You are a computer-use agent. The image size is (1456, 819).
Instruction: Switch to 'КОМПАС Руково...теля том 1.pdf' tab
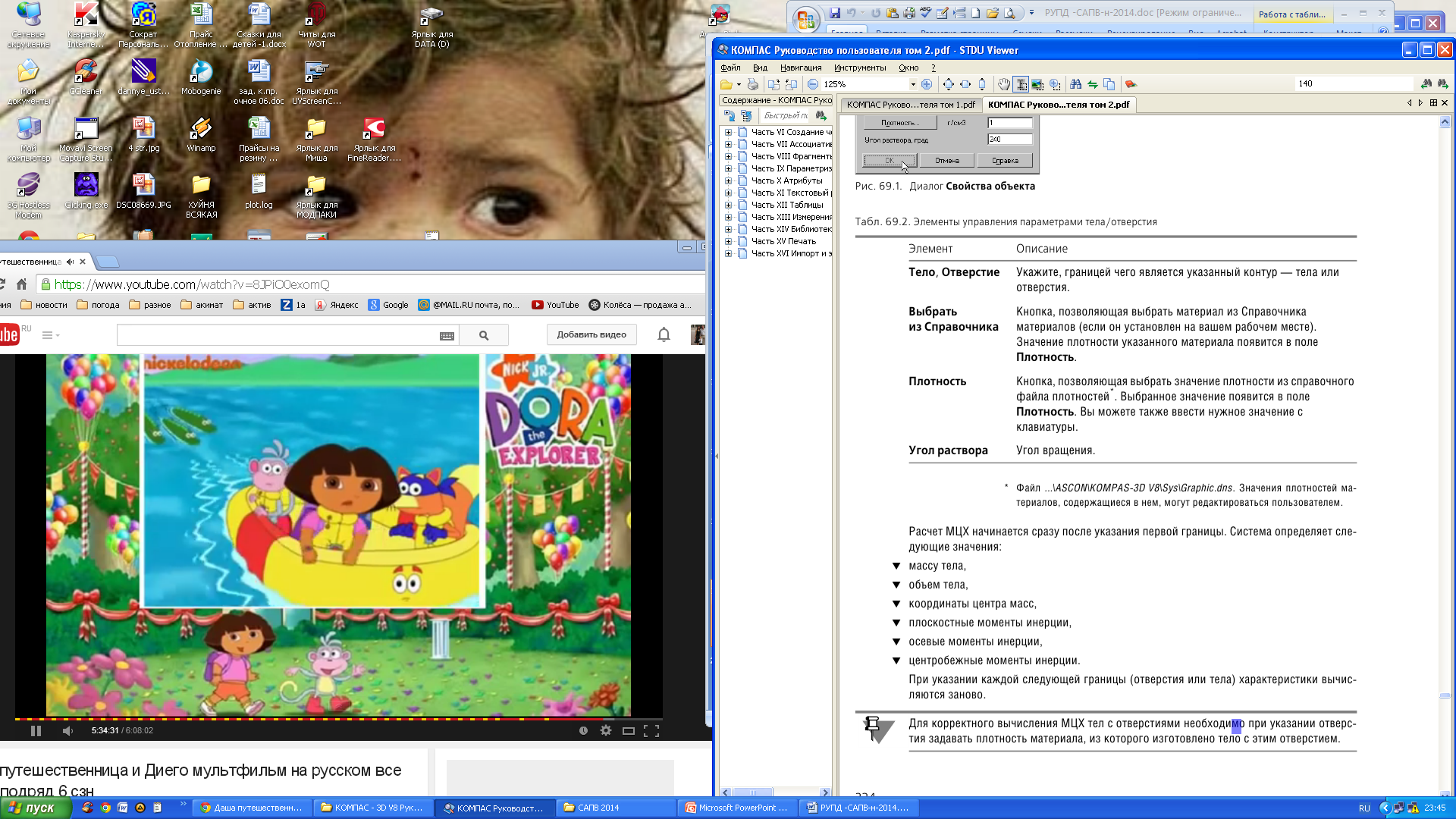911,105
